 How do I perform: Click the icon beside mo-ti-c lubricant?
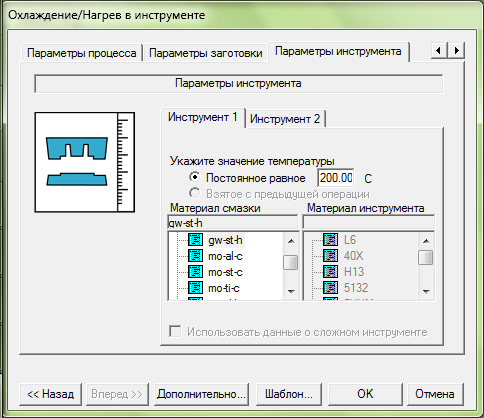pos(195,288)
